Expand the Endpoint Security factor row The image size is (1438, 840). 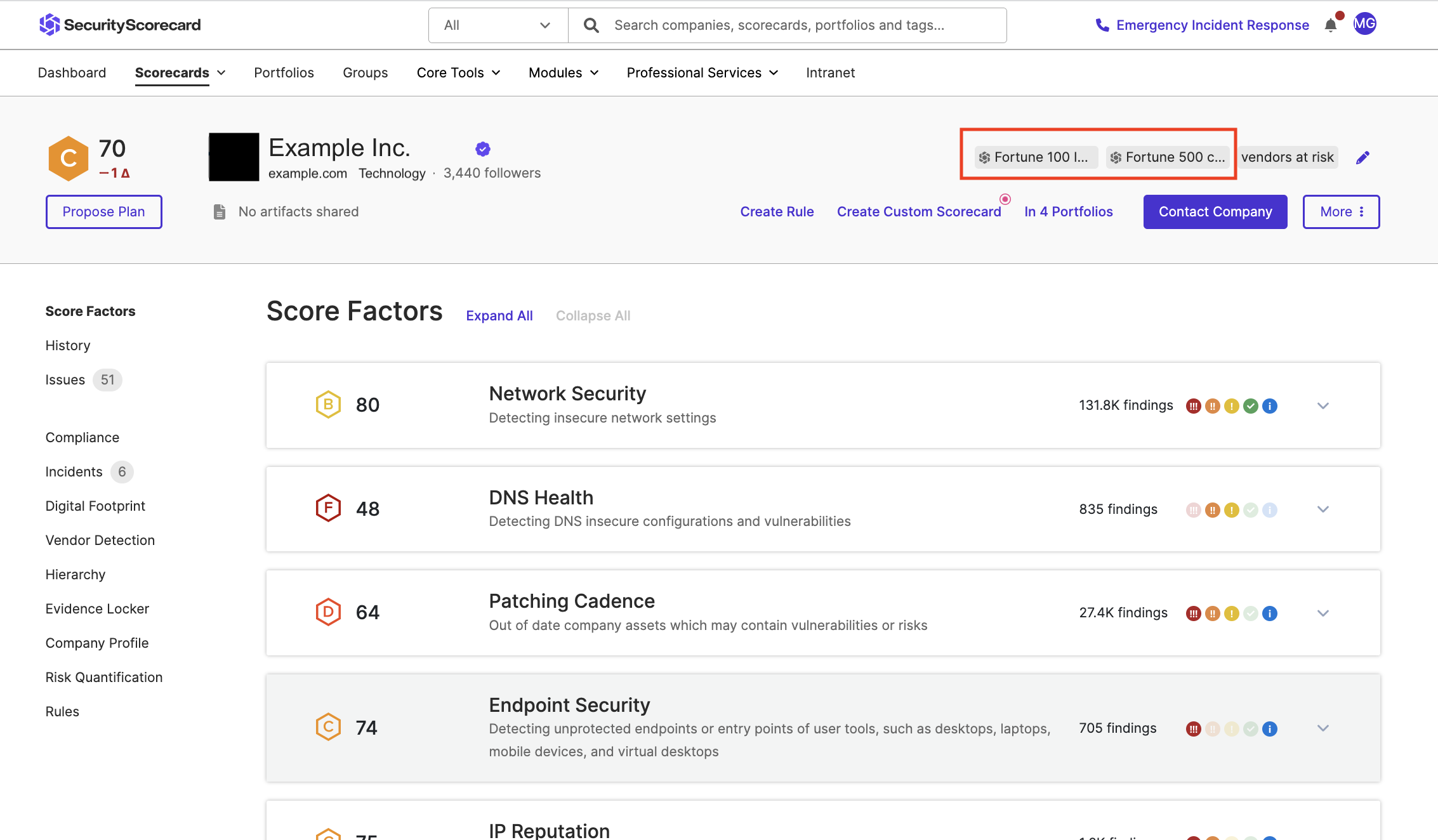(x=1323, y=728)
